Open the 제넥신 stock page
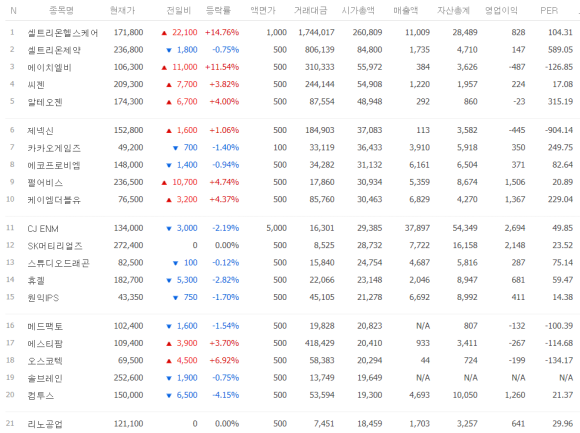 [41, 131]
